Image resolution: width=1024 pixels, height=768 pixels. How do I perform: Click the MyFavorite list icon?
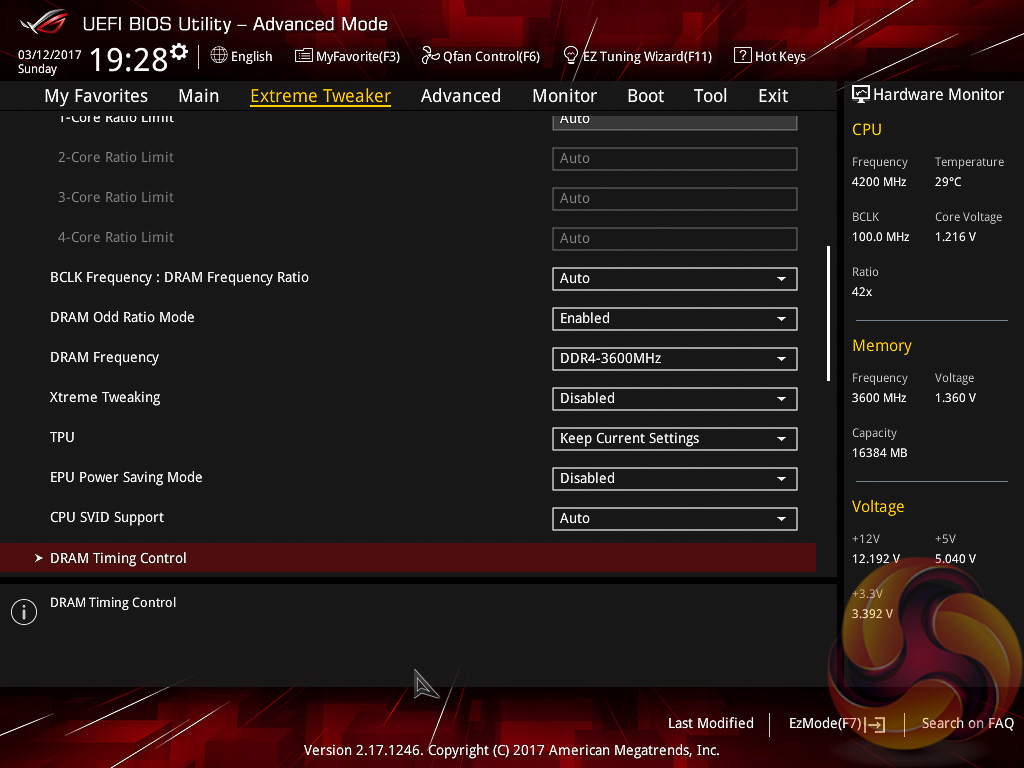point(303,56)
